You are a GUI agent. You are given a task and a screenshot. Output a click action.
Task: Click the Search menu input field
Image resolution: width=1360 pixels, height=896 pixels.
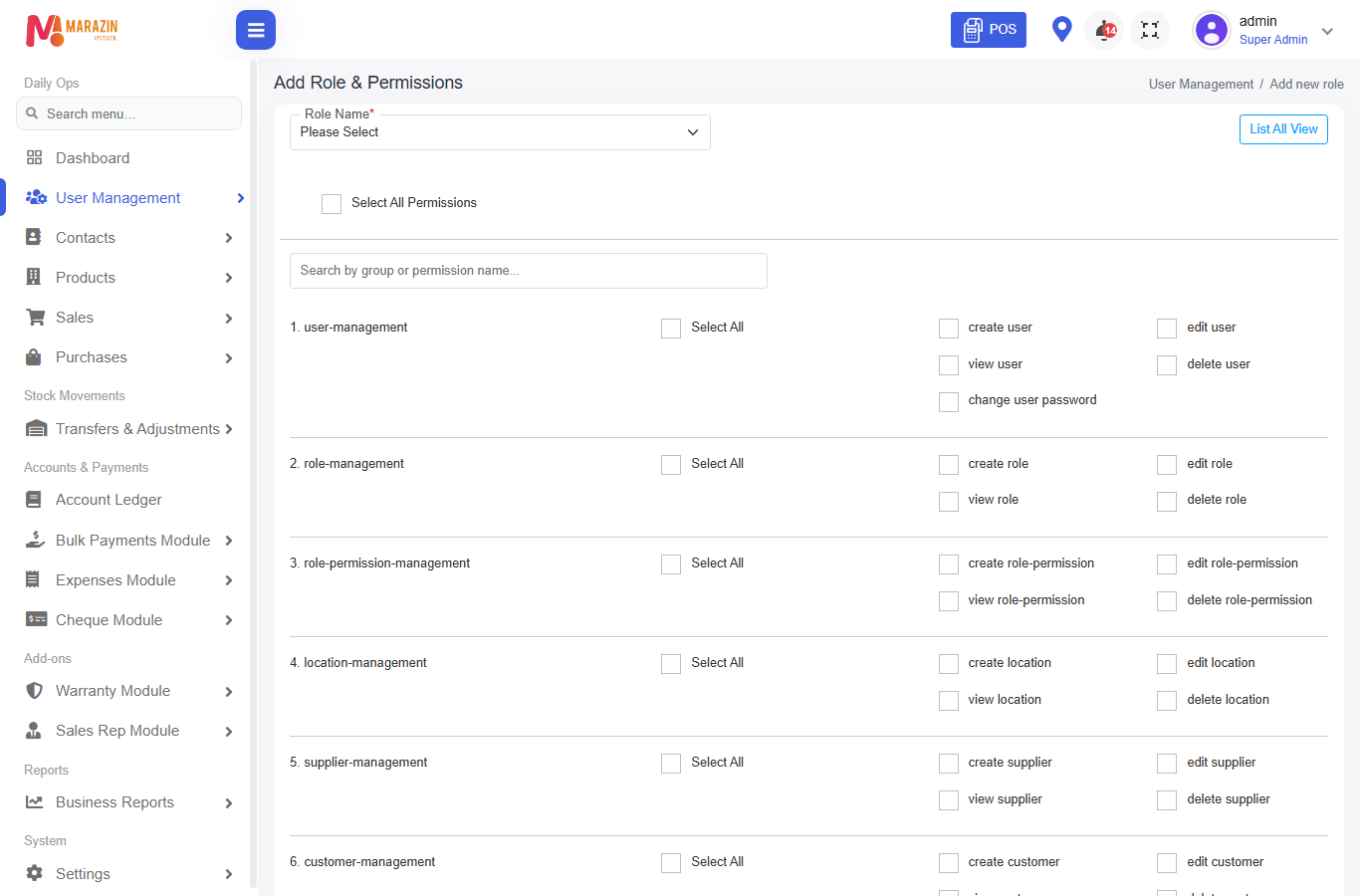[128, 113]
